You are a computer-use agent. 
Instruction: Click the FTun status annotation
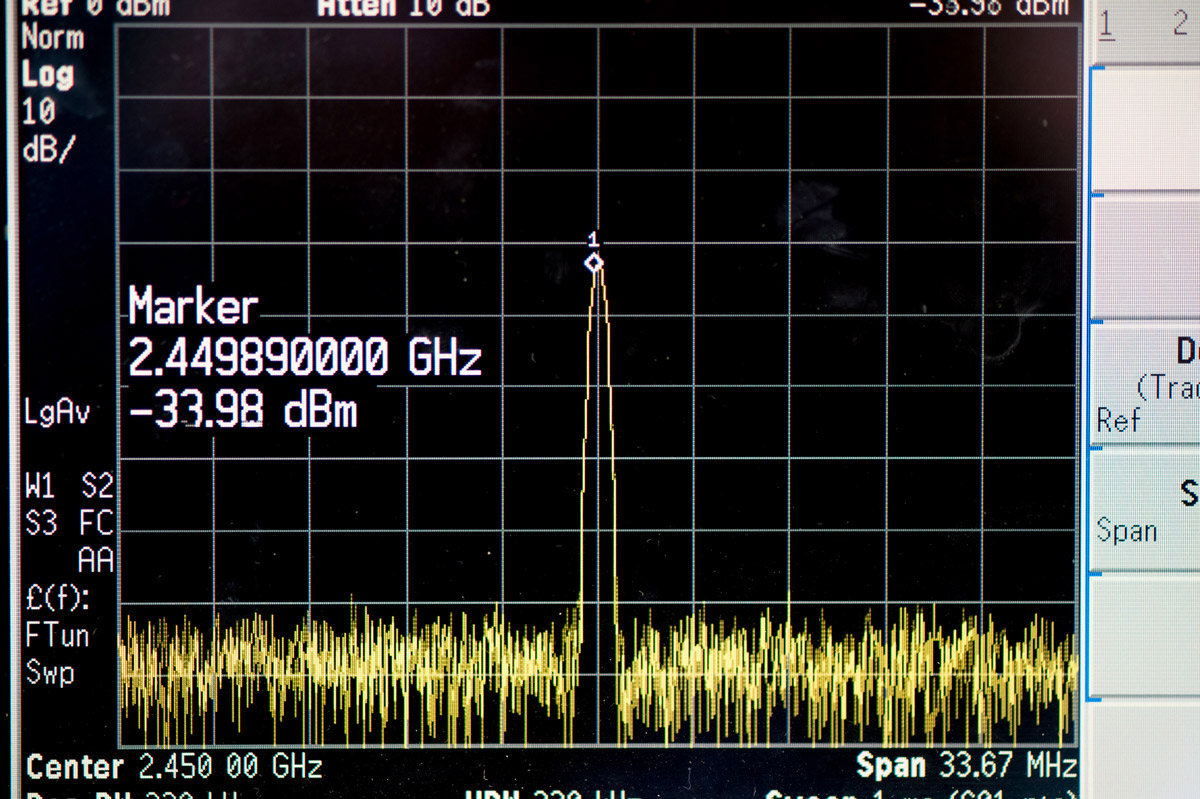pos(58,635)
